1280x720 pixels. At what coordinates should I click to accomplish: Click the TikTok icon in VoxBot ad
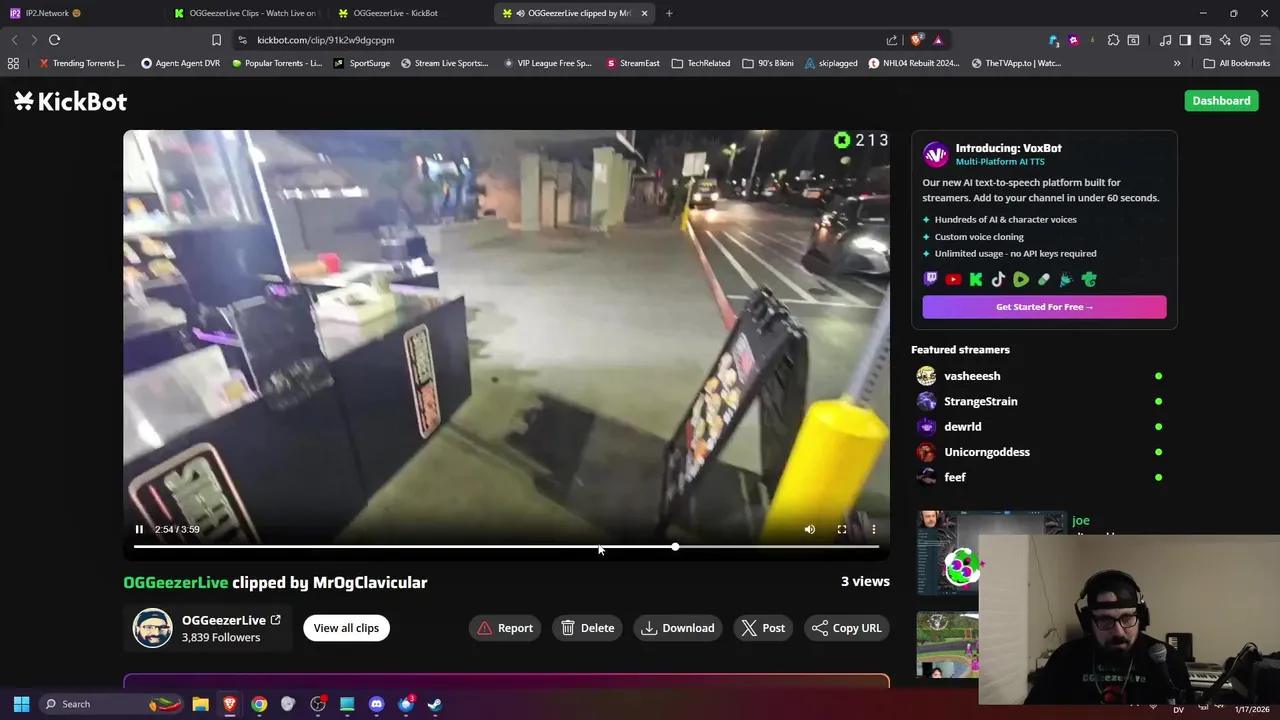(998, 280)
